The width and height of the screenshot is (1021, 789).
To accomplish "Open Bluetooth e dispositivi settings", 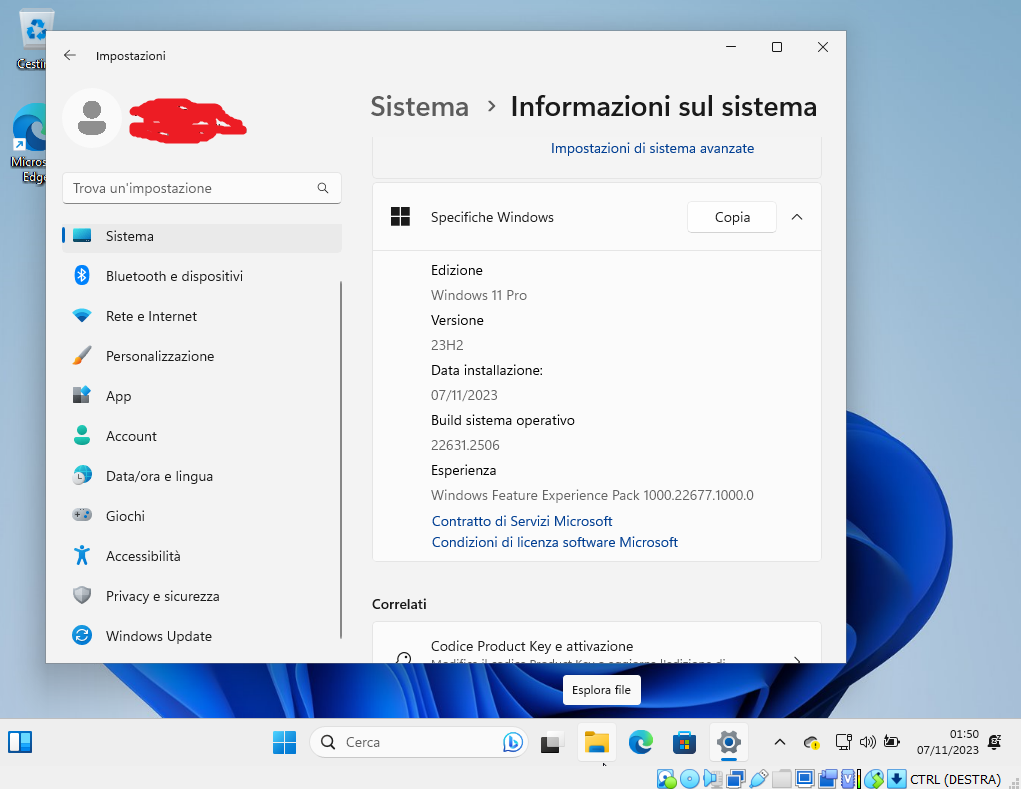I will (201, 276).
